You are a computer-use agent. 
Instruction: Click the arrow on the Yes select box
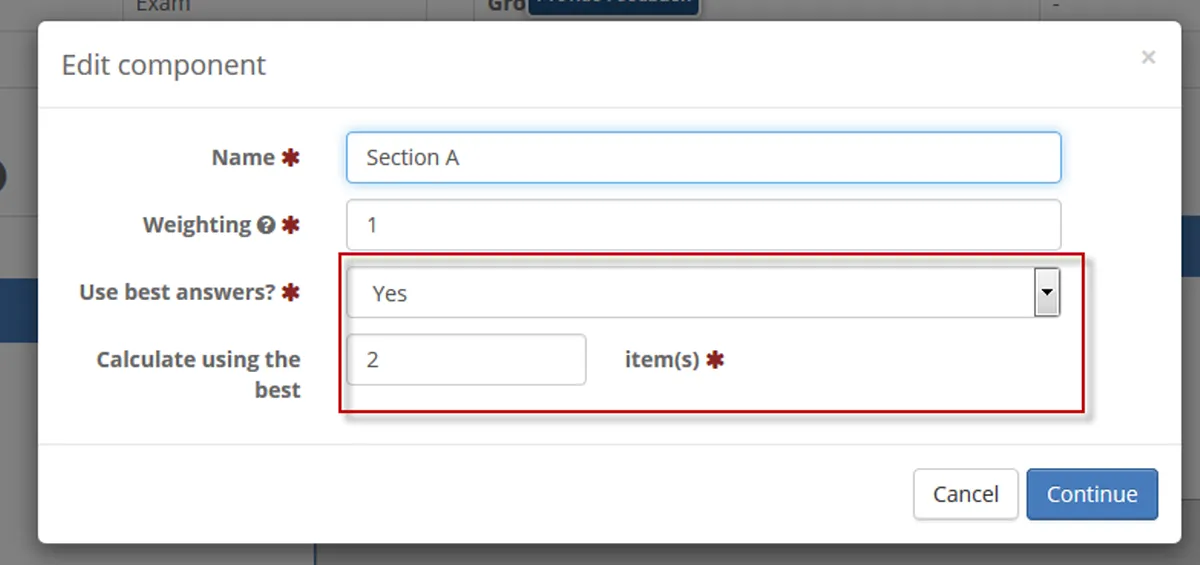1047,293
